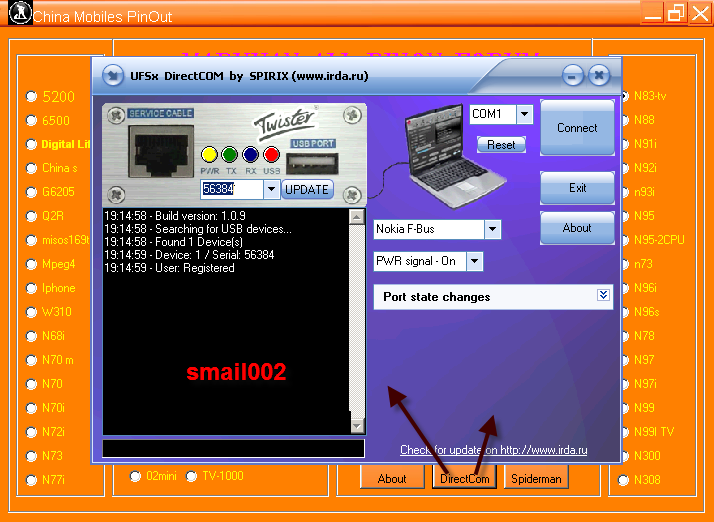Open the PWR signal - On dropdown
Viewport: 714px width, 522px height.
[474, 261]
